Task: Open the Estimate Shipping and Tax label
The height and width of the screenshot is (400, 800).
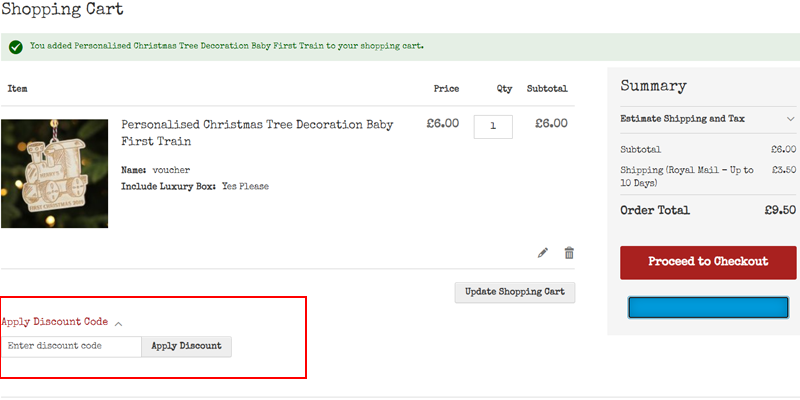Action: pyautogui.click(x=682, y=119)
